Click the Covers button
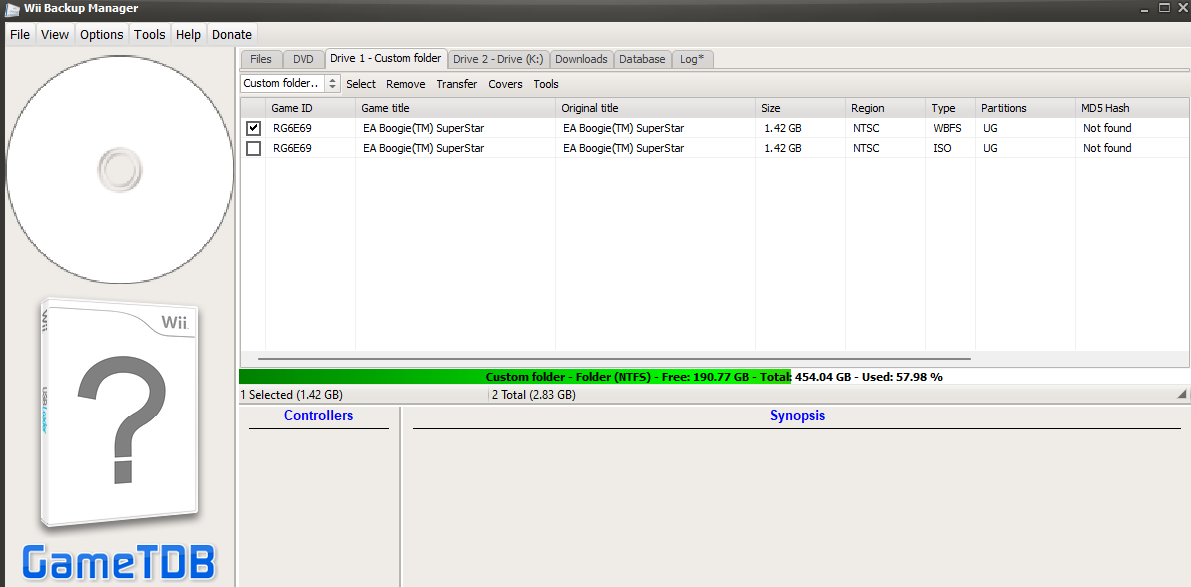The height and width of the screenshot is (587, 1191). tap(505, 84)
